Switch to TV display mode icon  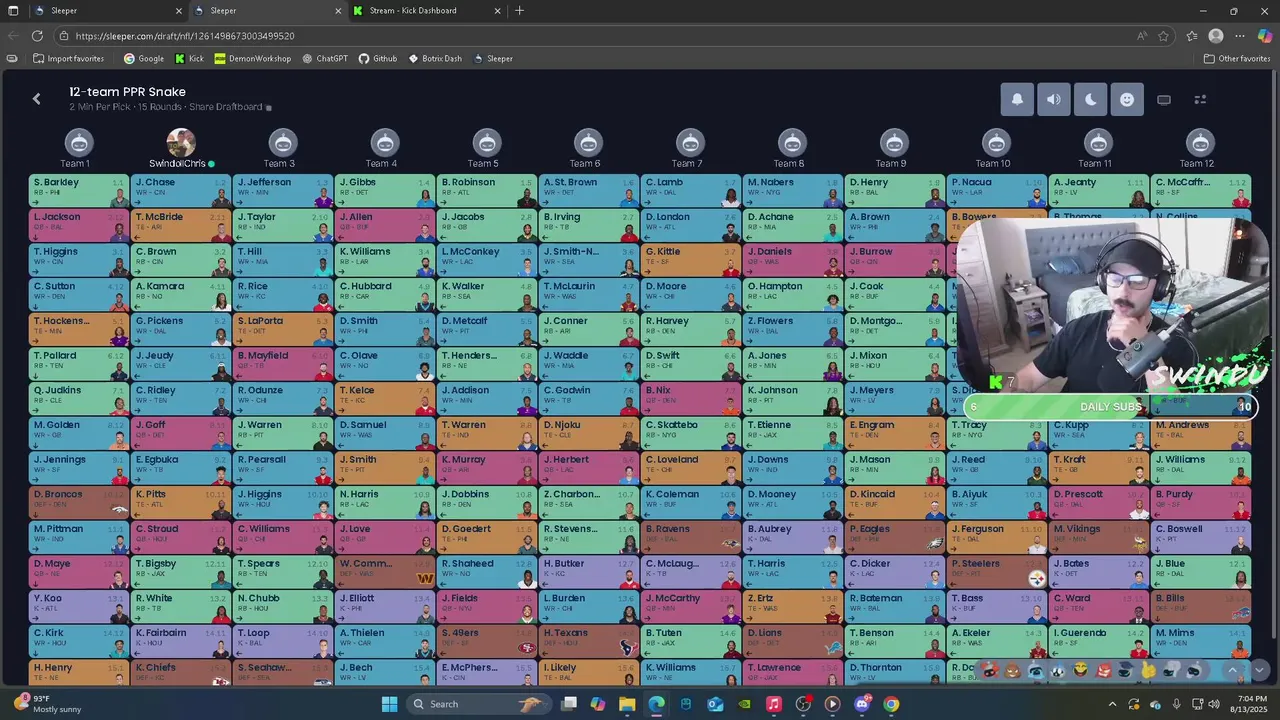click(x=1164, y=100)
